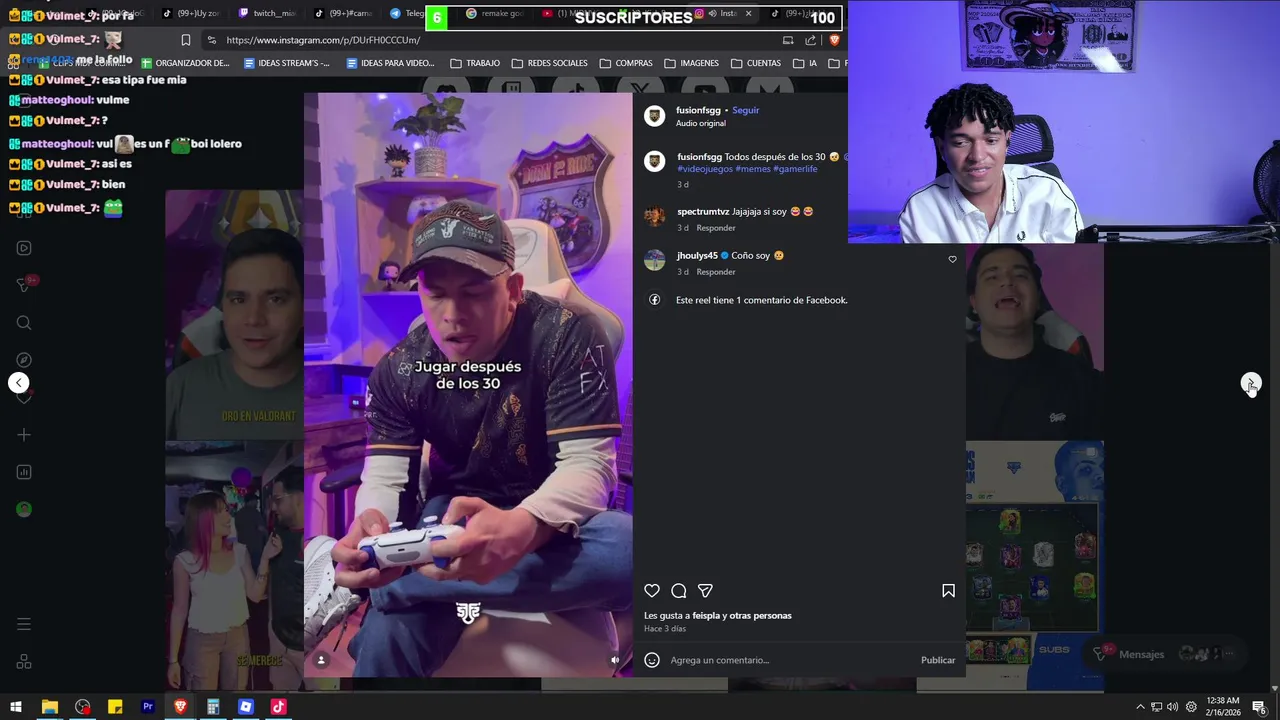The width and height of the screenshot is (1280, 720).
Task: Save the reel with the bookmark icon
Action: [x=948, y=591]
